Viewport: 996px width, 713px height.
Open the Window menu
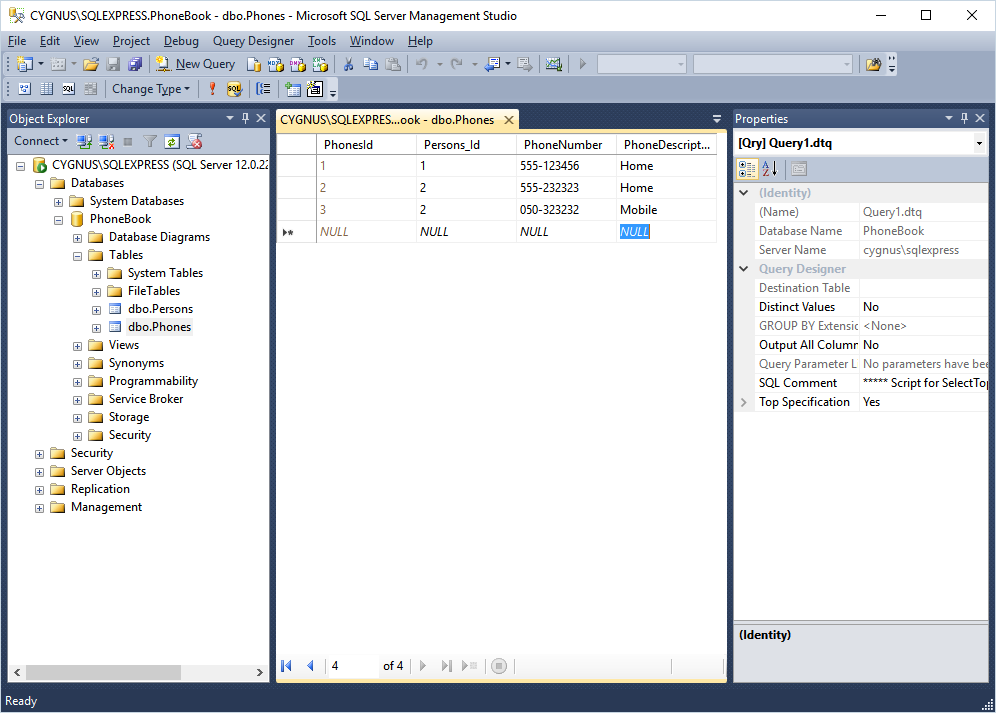point(372,41)
